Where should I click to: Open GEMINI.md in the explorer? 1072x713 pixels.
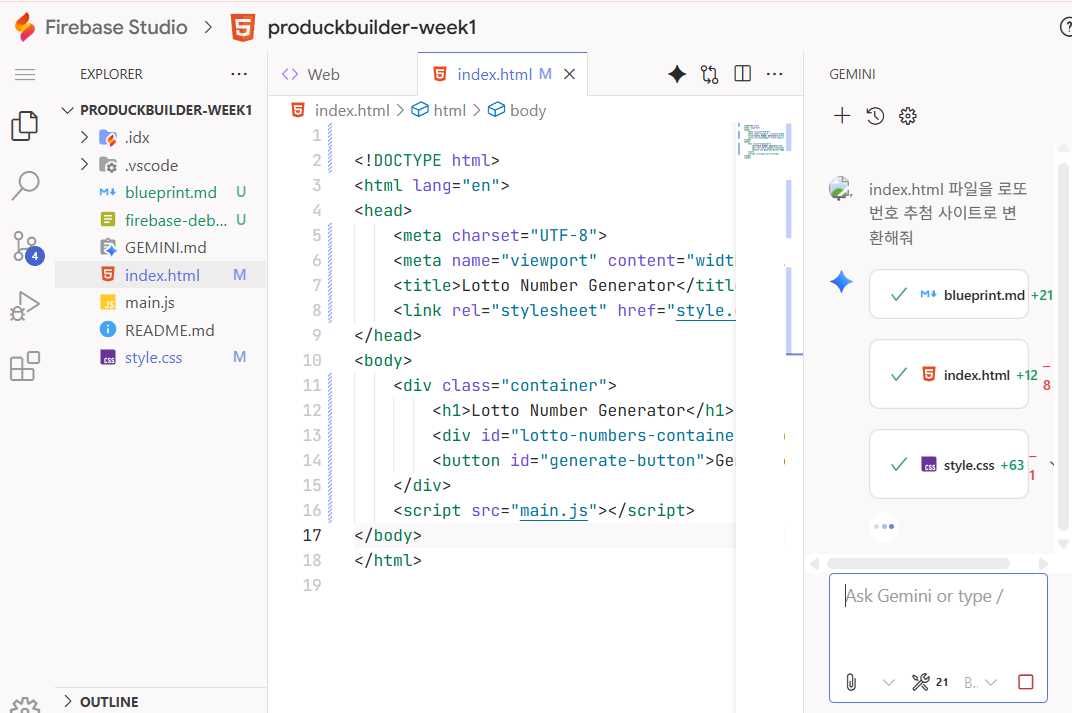coord(160,247)
